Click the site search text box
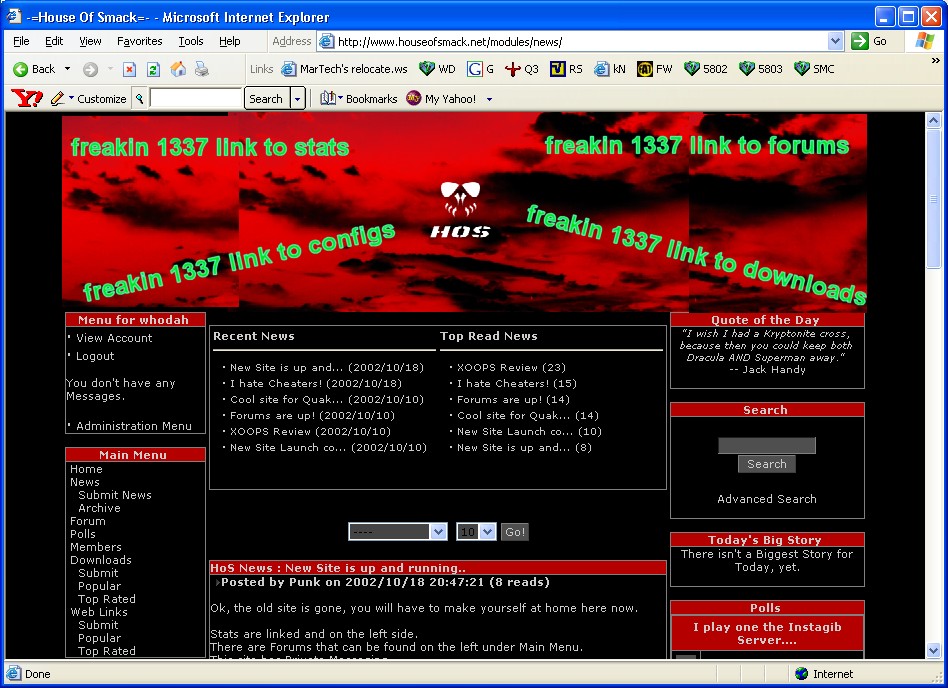The image size is (948, 688). click(767, 446)
